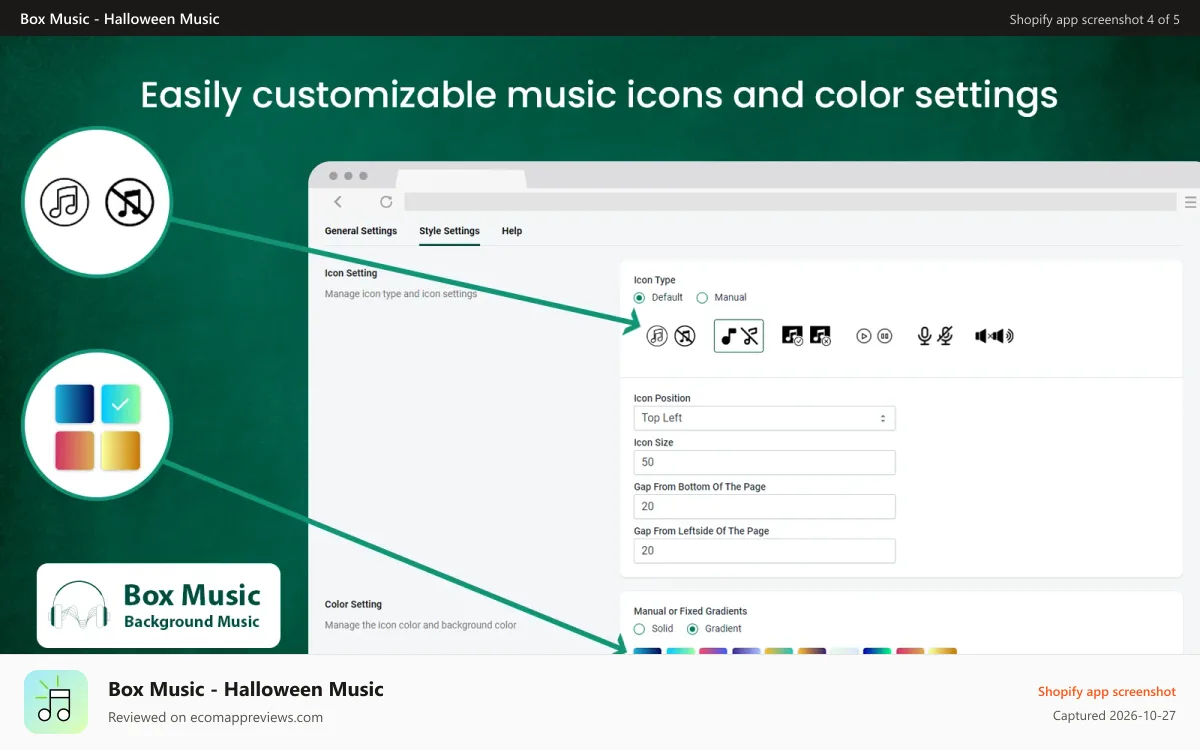Viewport: 1200px width, 750px height.
Task: Click the 'Icon Type' label
Action: click(655, 280)
